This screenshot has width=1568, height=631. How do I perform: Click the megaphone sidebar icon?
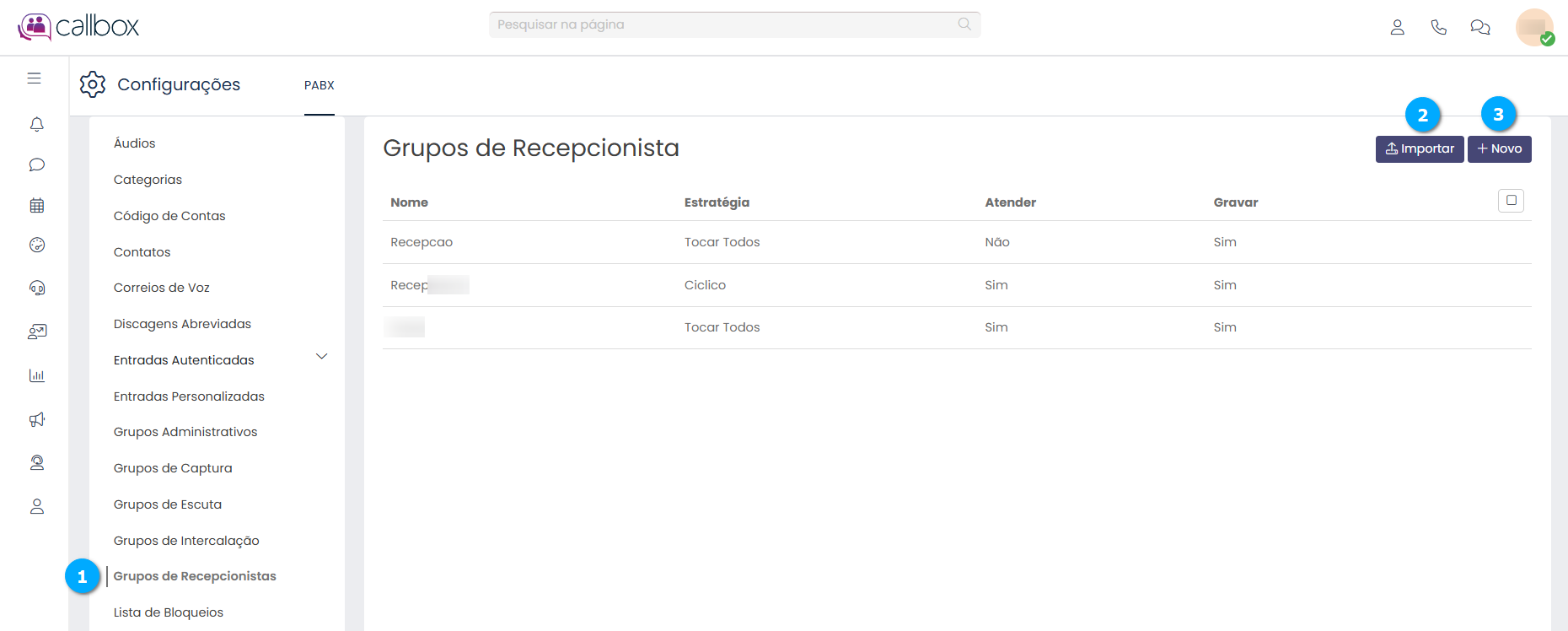36,419
